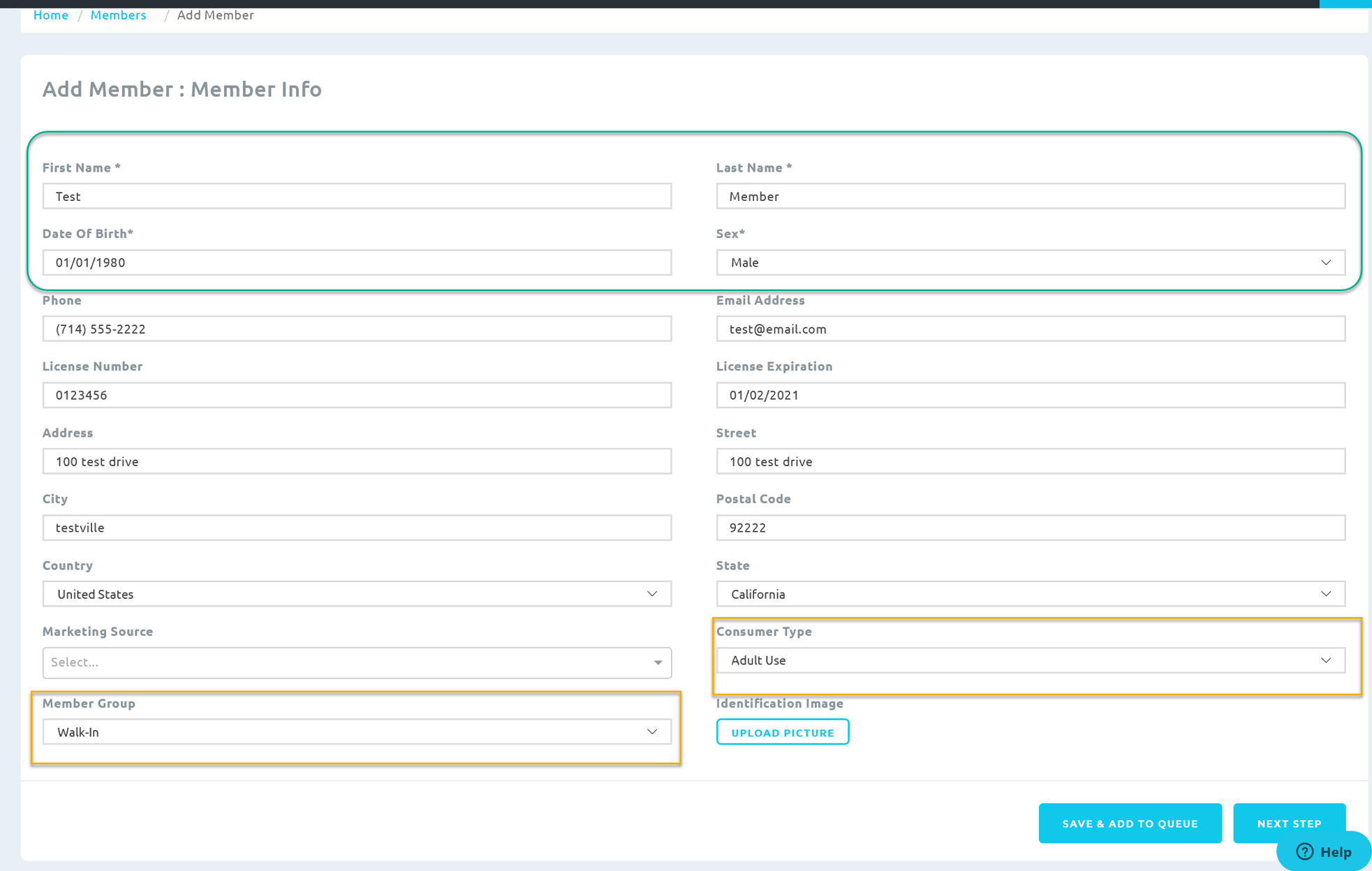Expand the Country dropdown

(x=357, y=594)
